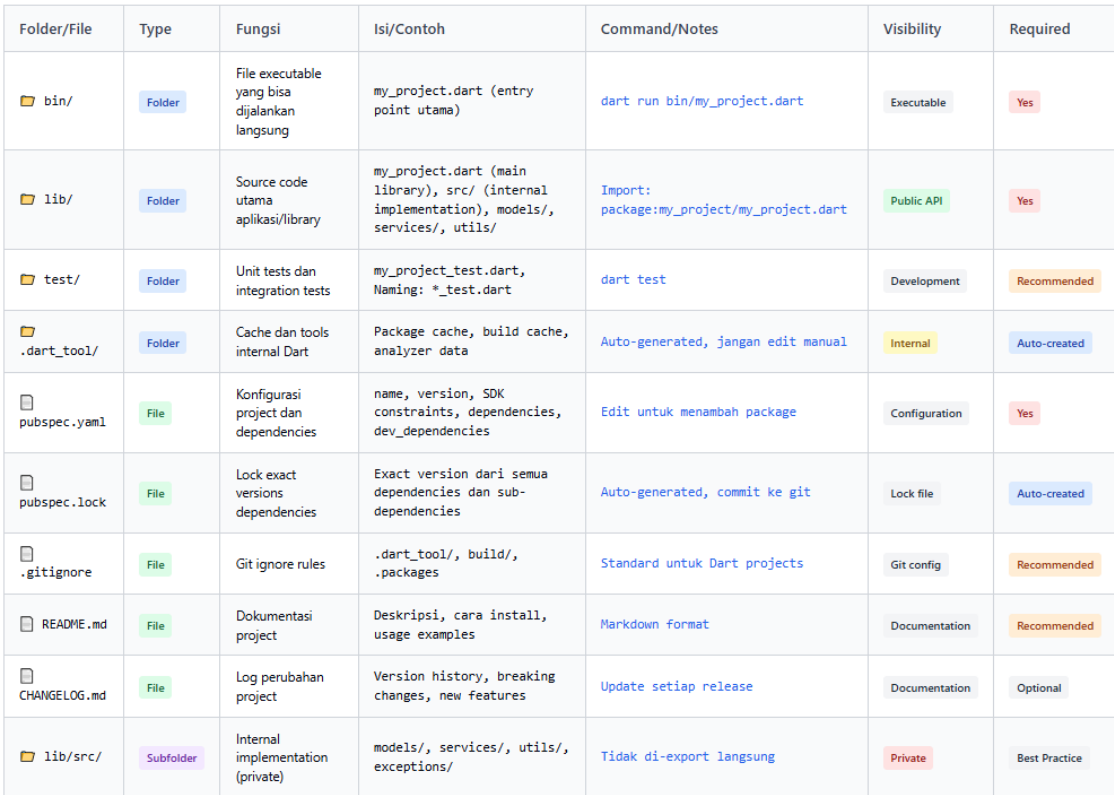Click the README.md file icon
The image size is (1114, 795).
(27, 624)
